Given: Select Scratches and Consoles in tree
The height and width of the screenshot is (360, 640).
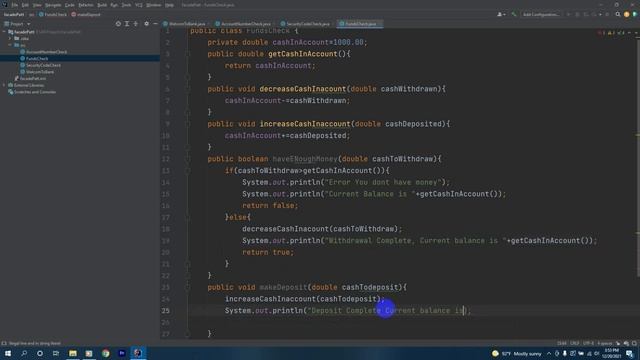Looking at the screenshot, I should (32, 92).
